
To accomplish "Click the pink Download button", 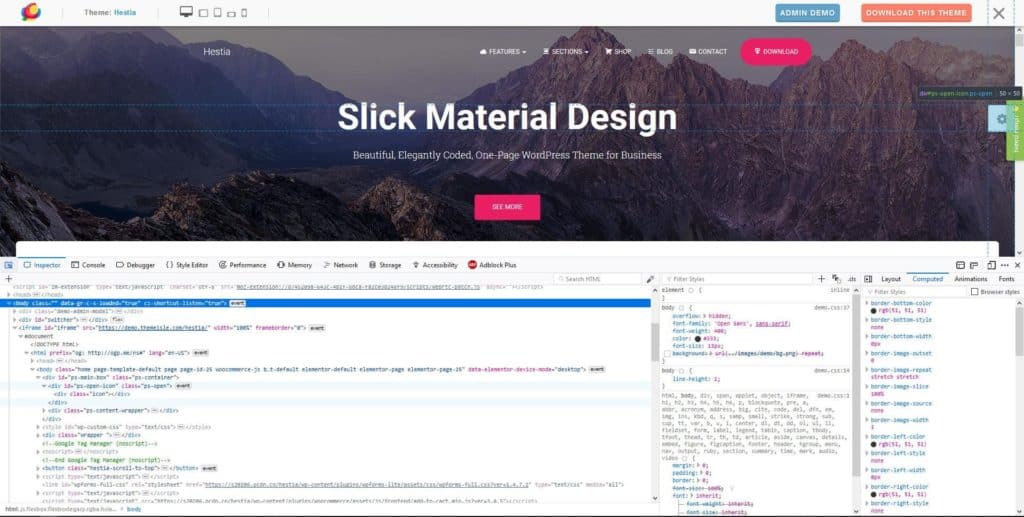I will (x=776, y=52).
